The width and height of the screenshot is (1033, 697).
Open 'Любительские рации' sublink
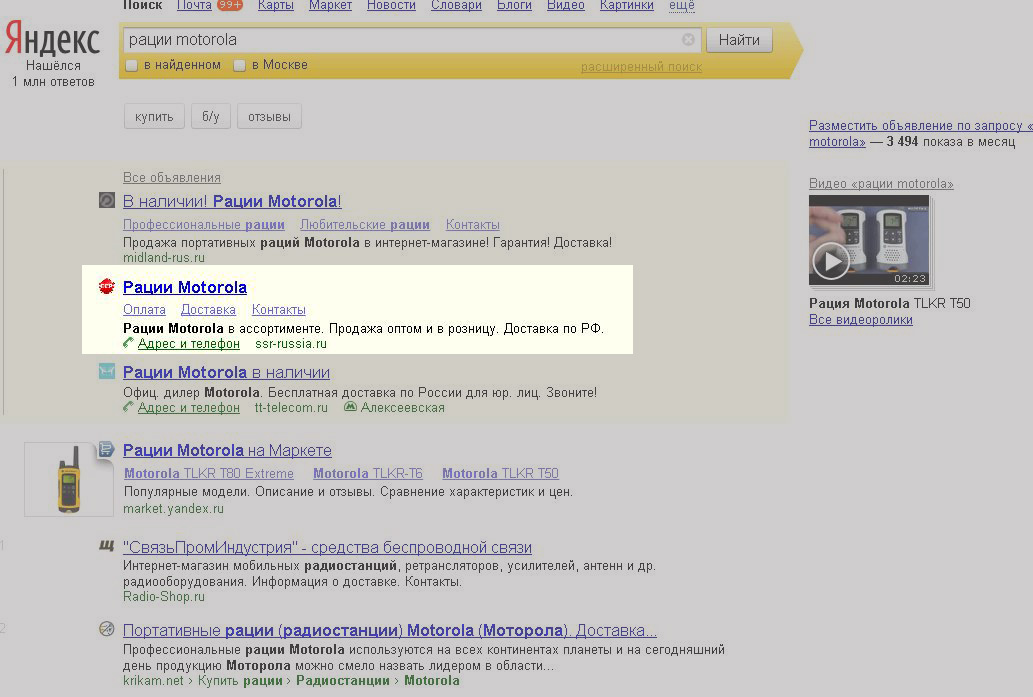pyautogui.click(x=365, y=225)
